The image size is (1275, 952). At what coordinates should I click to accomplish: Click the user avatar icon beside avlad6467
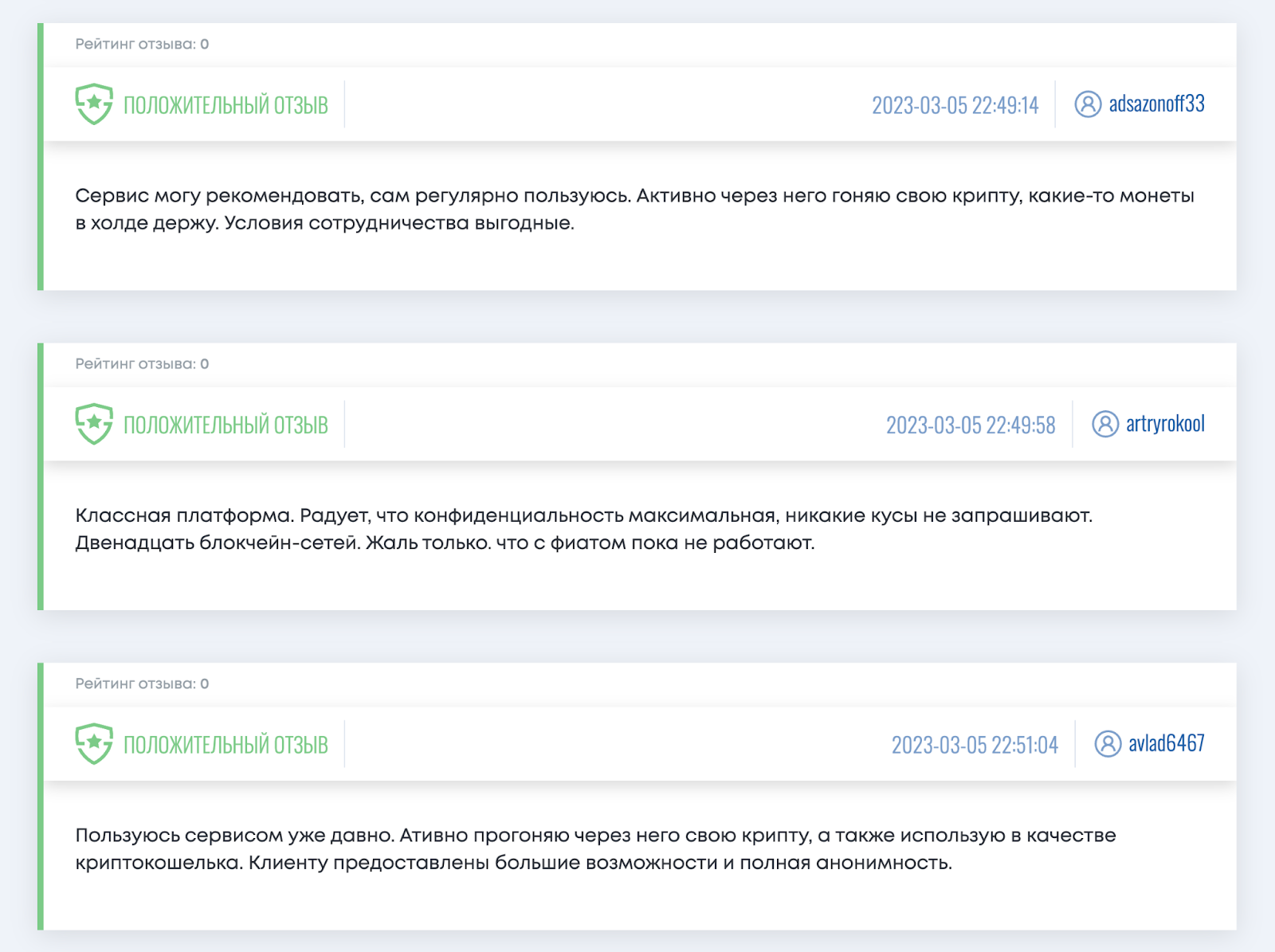[1108, 744]
